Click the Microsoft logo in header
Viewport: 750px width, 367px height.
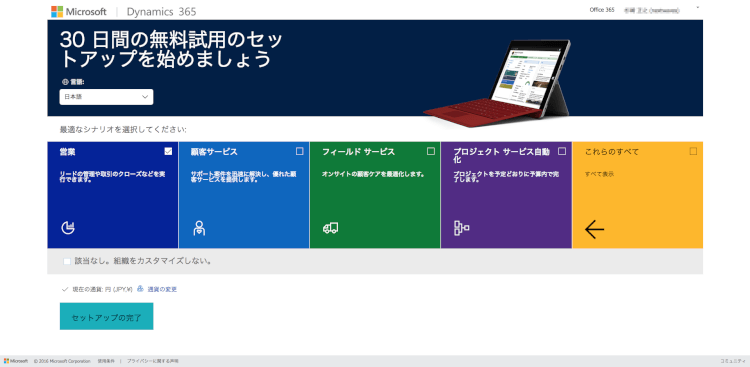[78, 11]
